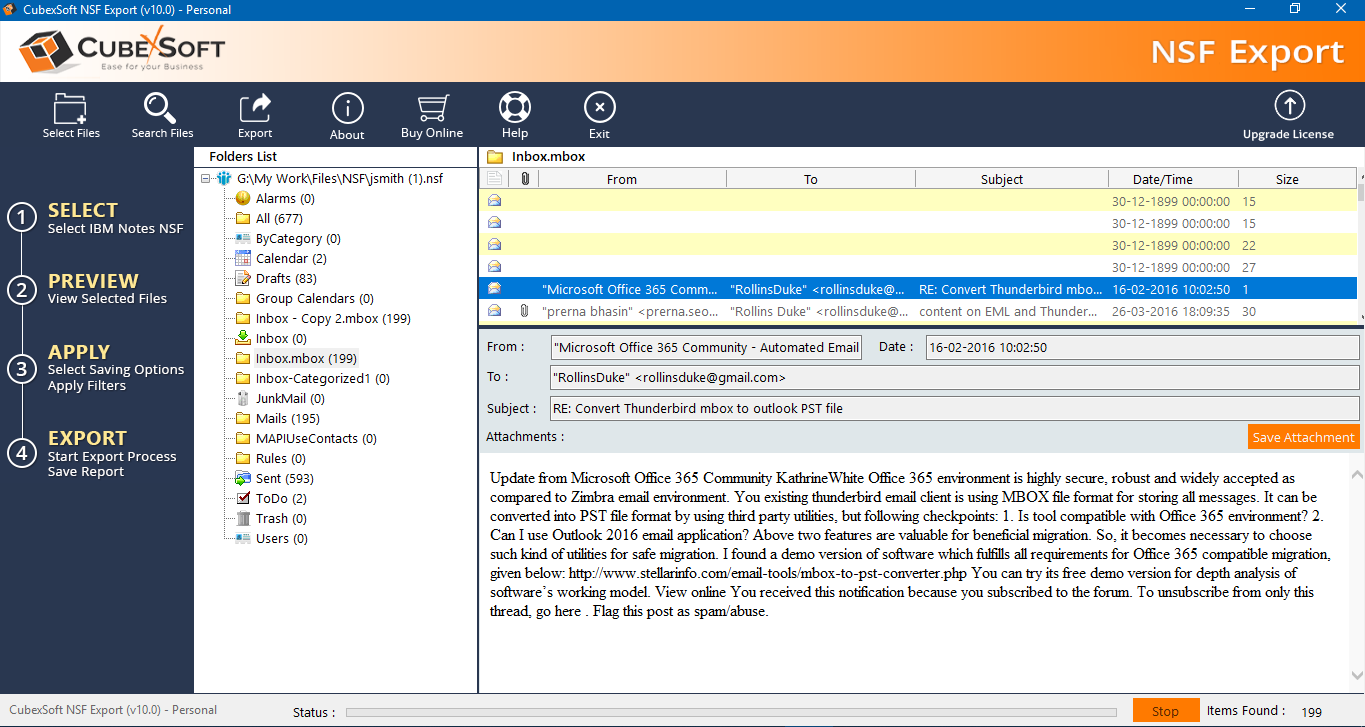
Task: Click the Select Files toolbar icon
Action: click(x=71, y=108)
